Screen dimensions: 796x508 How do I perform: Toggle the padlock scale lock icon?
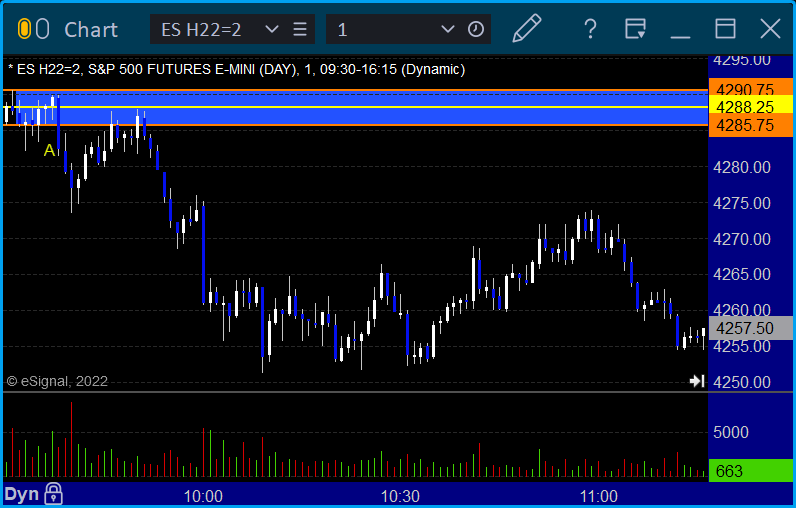(x=53, y=493)
